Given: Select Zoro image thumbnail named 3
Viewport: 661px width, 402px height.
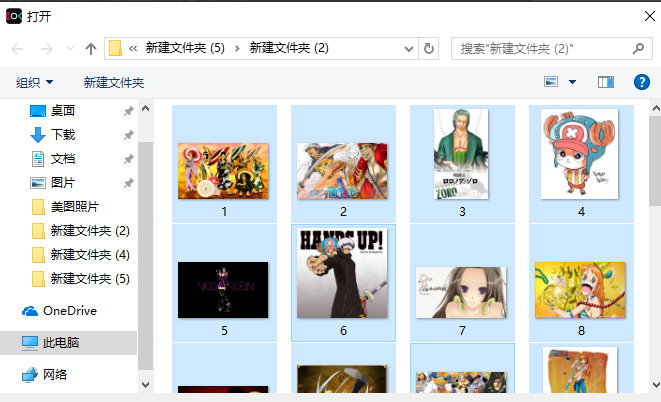Looking at the screenshot, I should coord(461,154).
